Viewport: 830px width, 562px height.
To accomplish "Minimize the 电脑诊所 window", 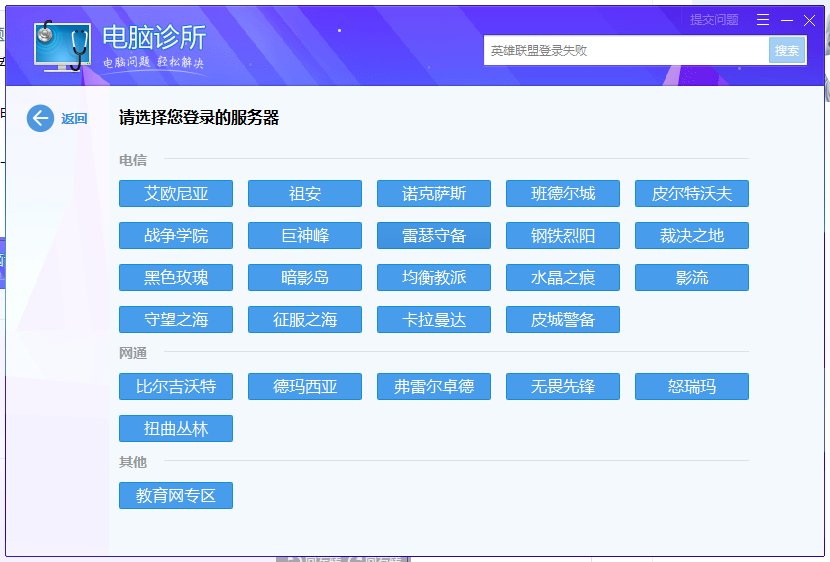I will [787, 21].
